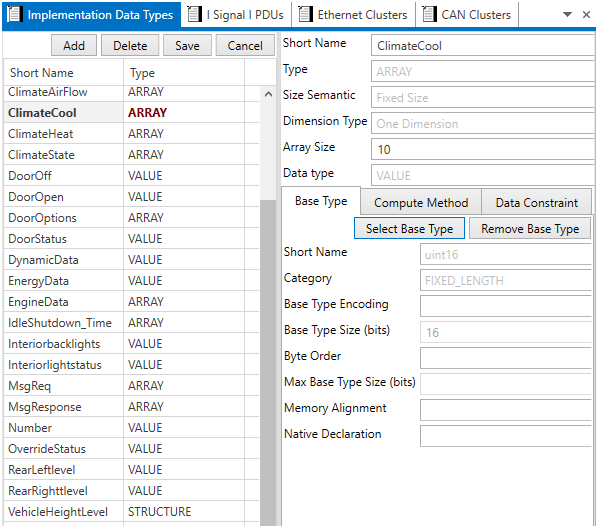Open the tab list dropdown arrow
Image resolution: width=598 pixels, height=528 pixels.
coord(567,14)
